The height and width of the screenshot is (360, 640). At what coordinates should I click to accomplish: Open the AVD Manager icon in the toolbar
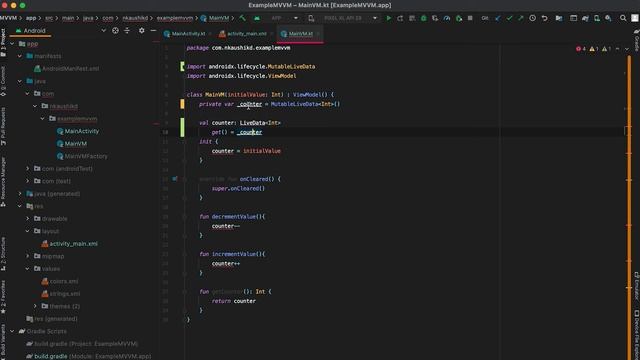click(597, 18)
